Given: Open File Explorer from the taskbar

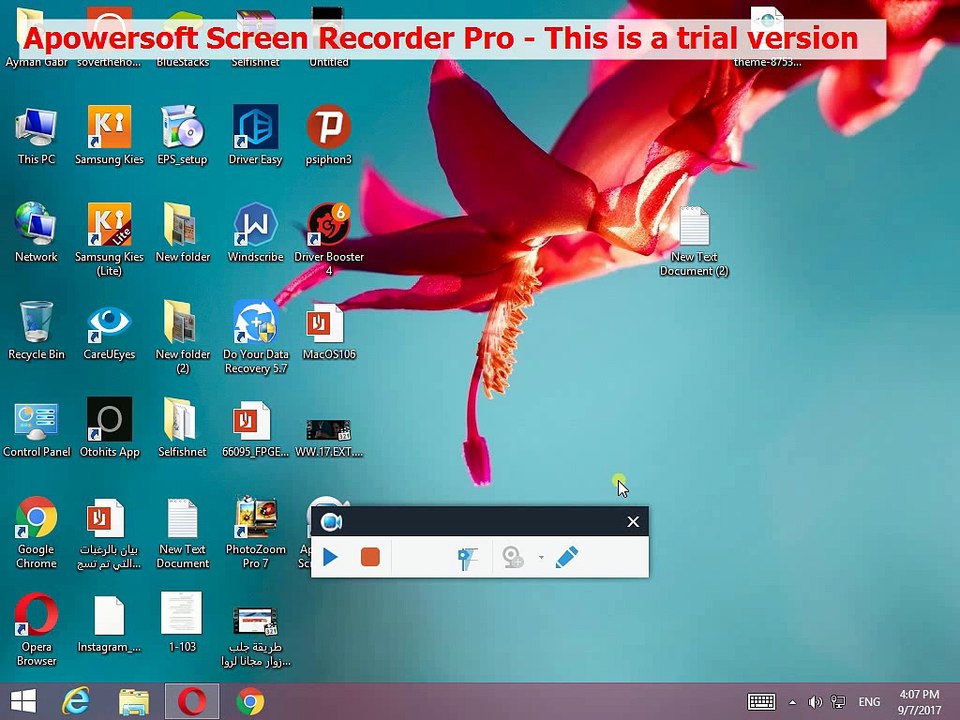Looking at the screenshot, I should pos(133,701).
